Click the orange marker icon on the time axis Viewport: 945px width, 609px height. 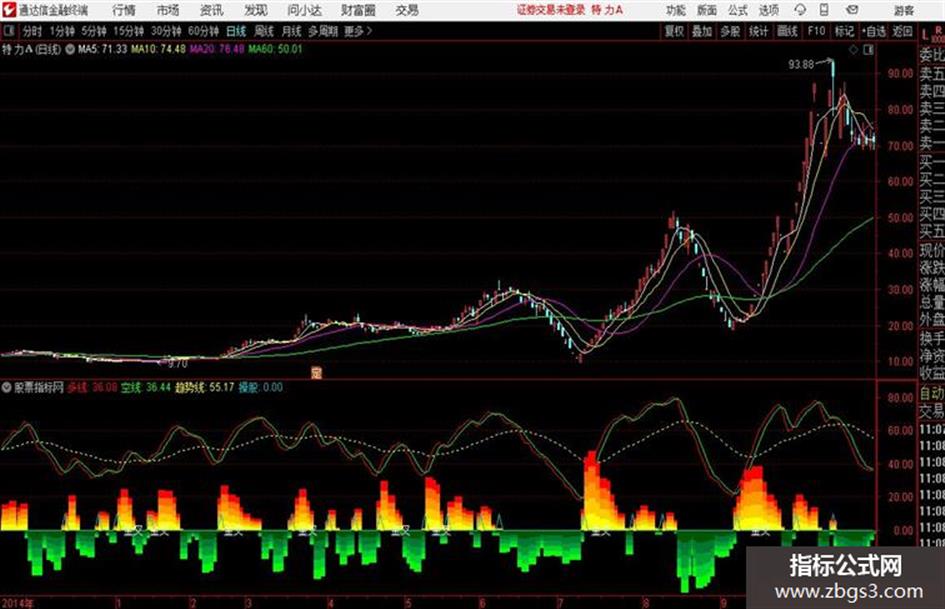(316, 372)
